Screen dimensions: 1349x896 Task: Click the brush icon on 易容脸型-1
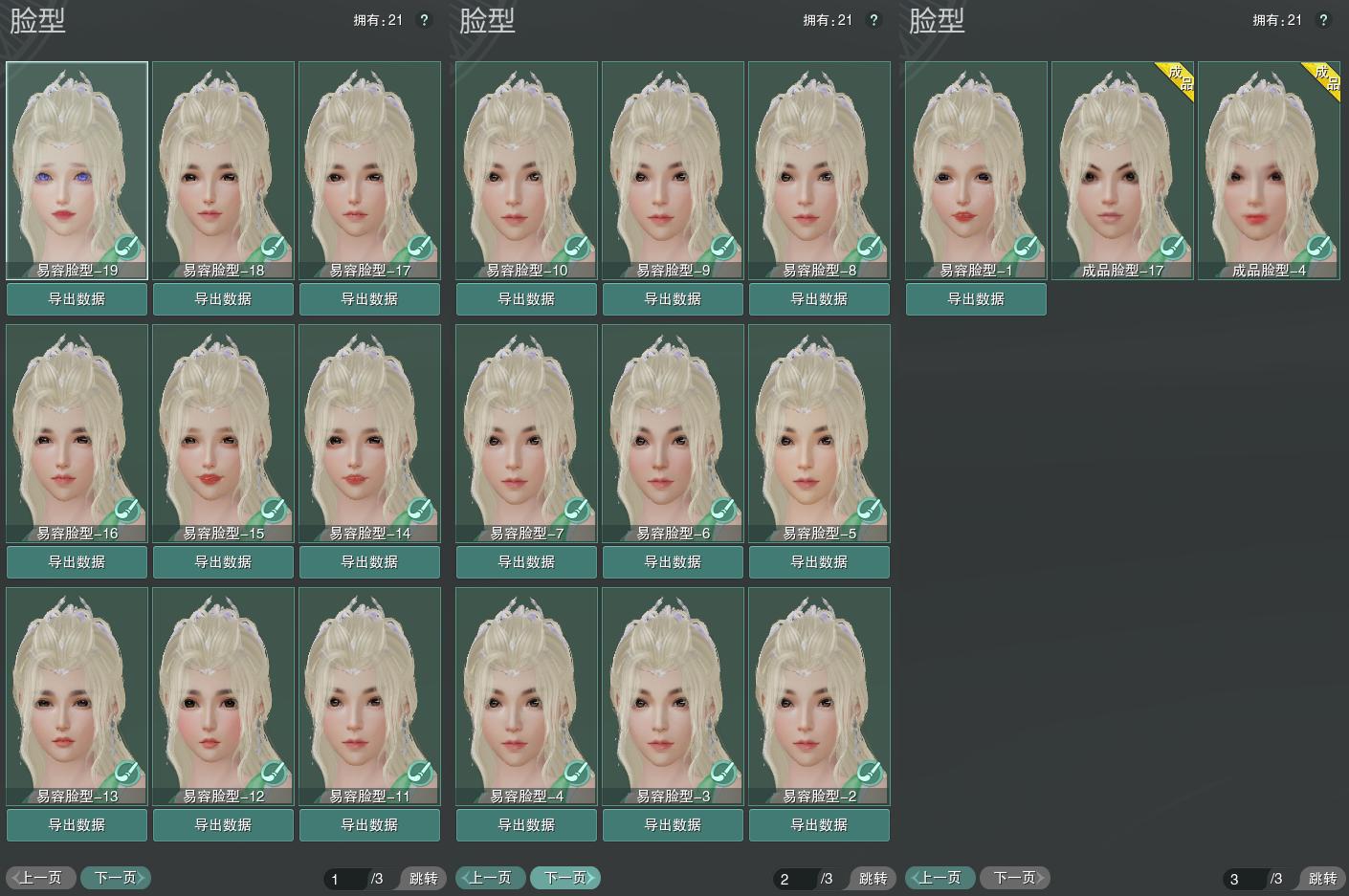(1028, 249)
